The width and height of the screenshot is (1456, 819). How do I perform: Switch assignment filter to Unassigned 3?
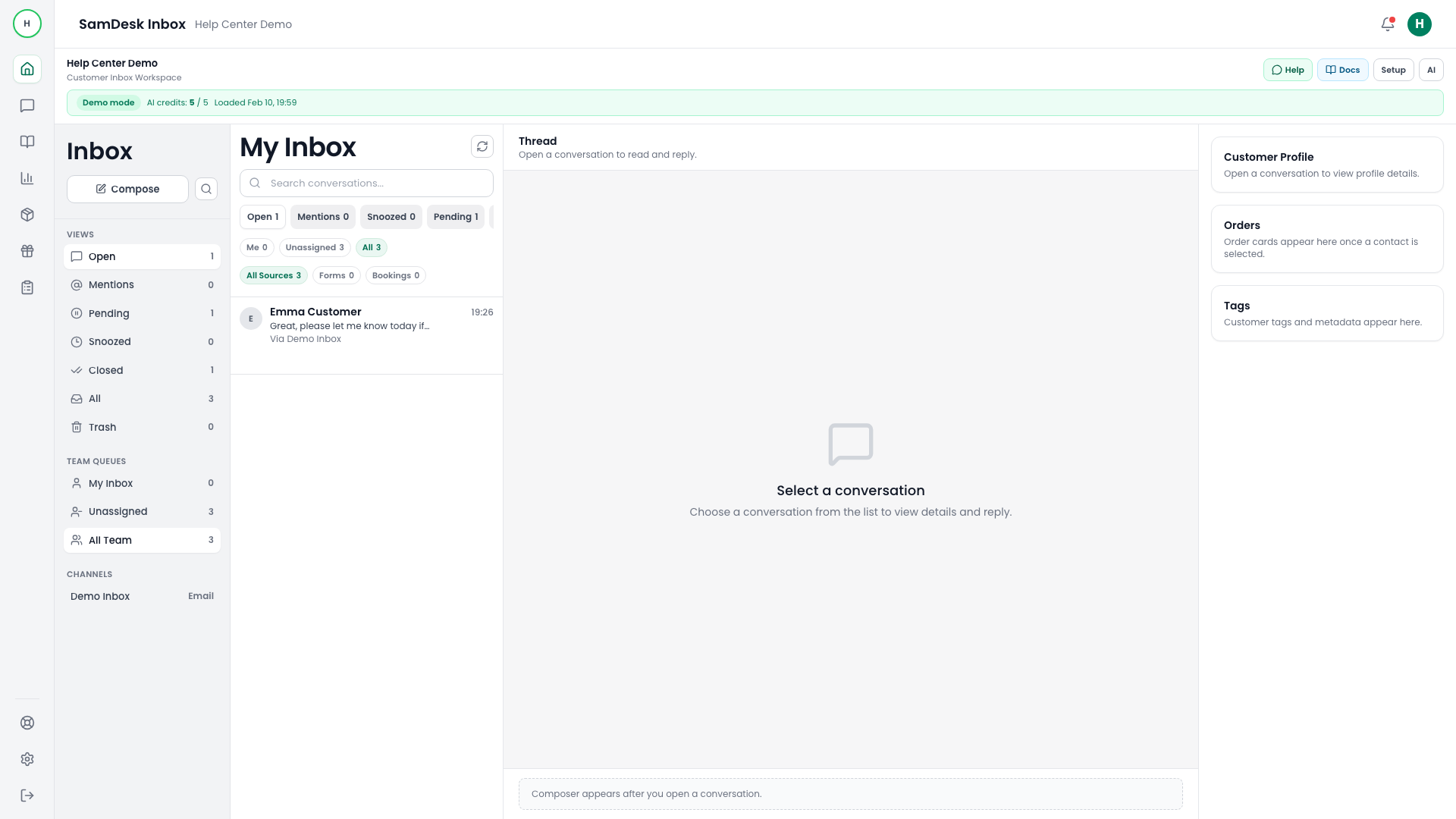[315, 247]
